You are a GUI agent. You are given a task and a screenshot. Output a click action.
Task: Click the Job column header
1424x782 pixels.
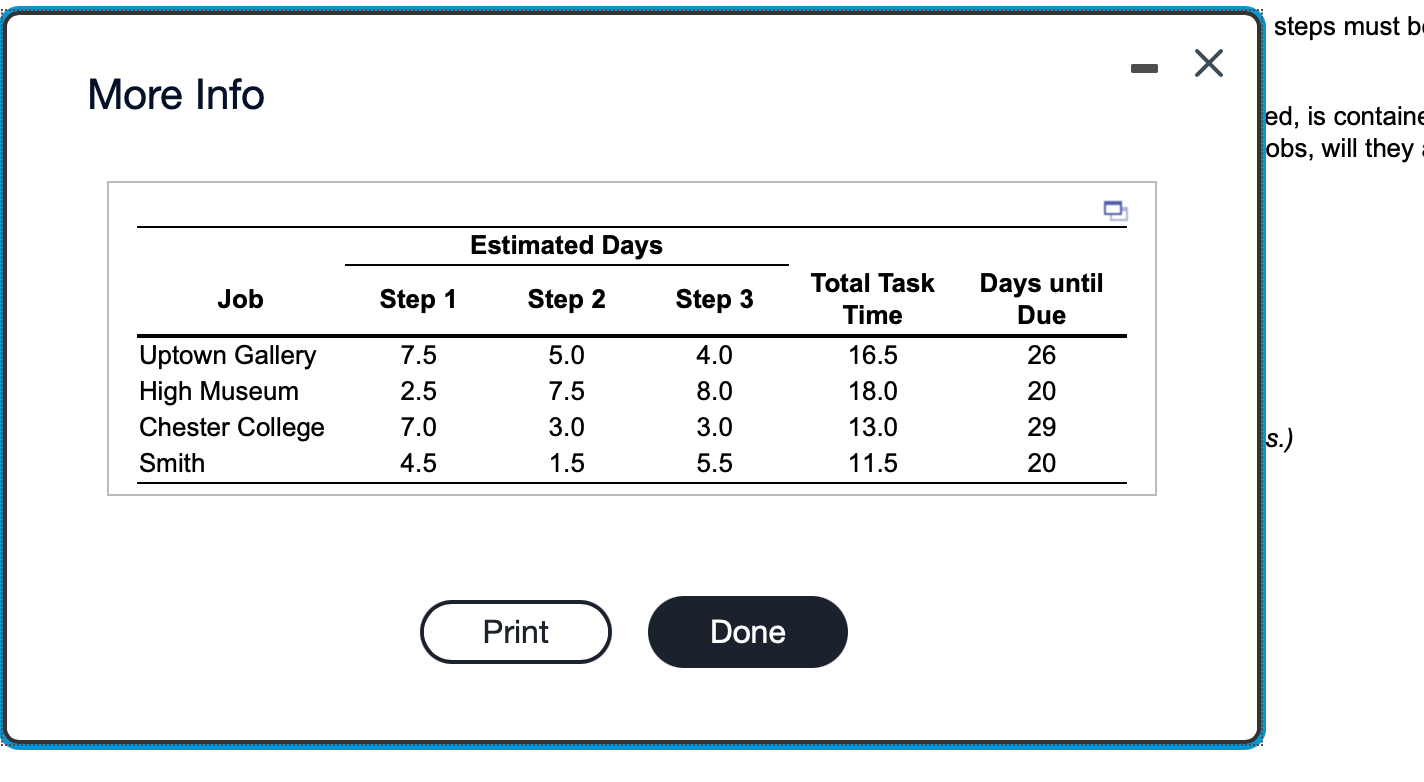(240, 299)
